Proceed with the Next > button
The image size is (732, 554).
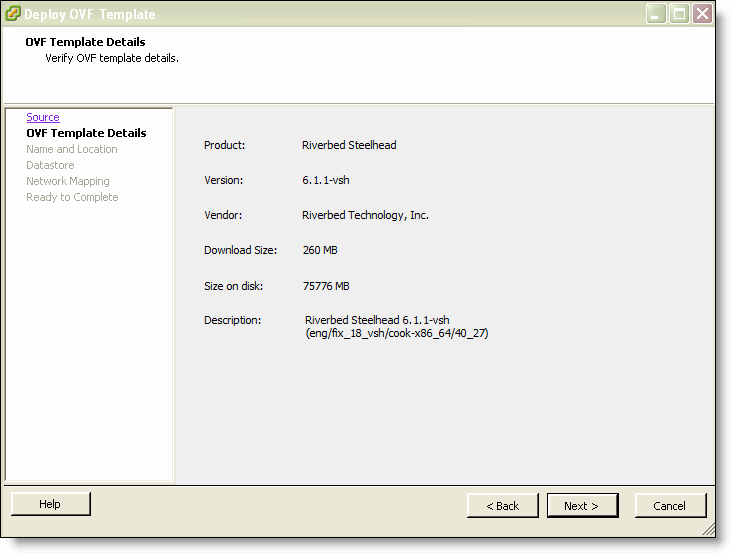pos(583,506)
